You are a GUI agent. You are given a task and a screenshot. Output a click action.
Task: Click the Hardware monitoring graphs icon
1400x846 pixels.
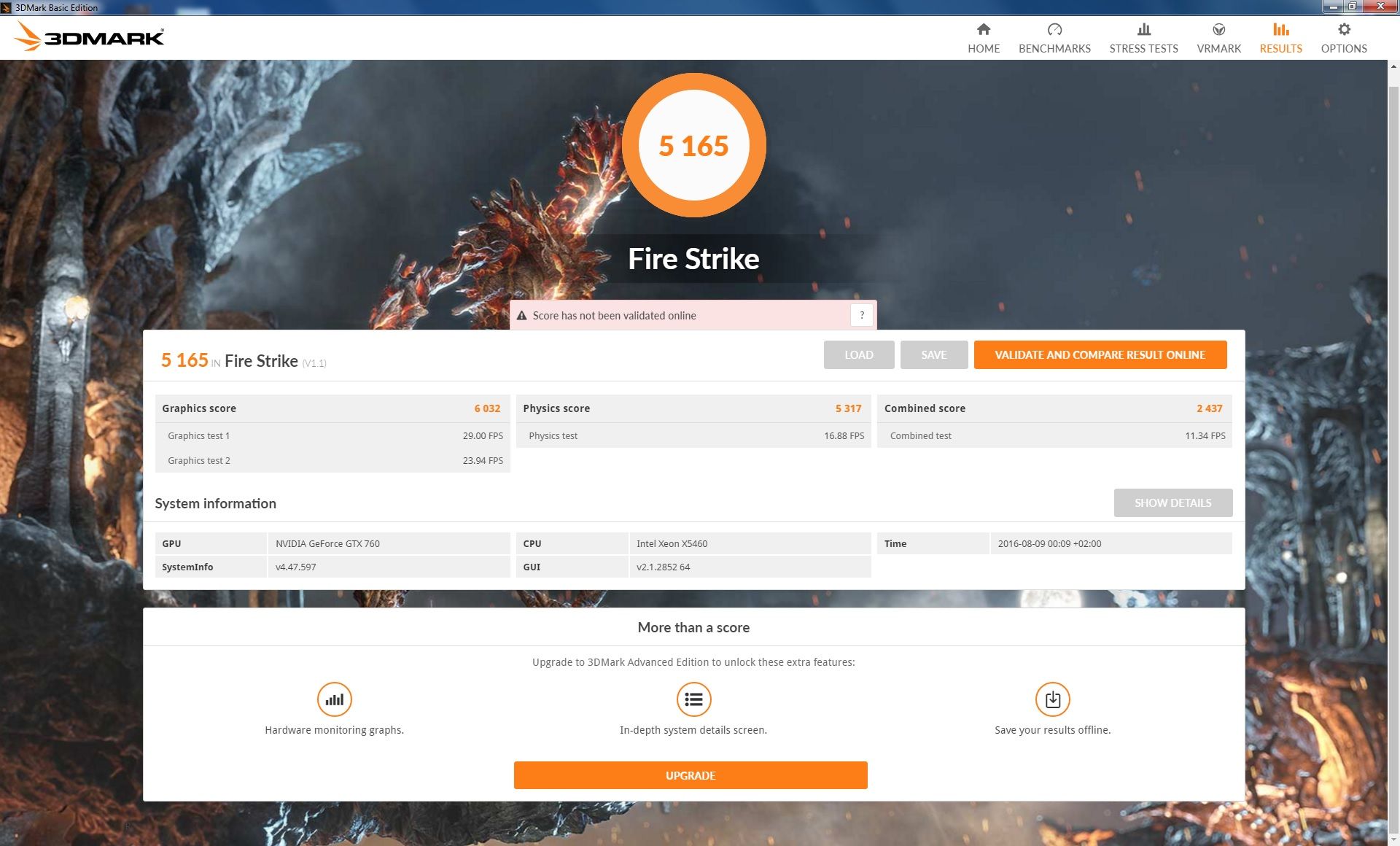pyautogui.click(x=334, y=699)
